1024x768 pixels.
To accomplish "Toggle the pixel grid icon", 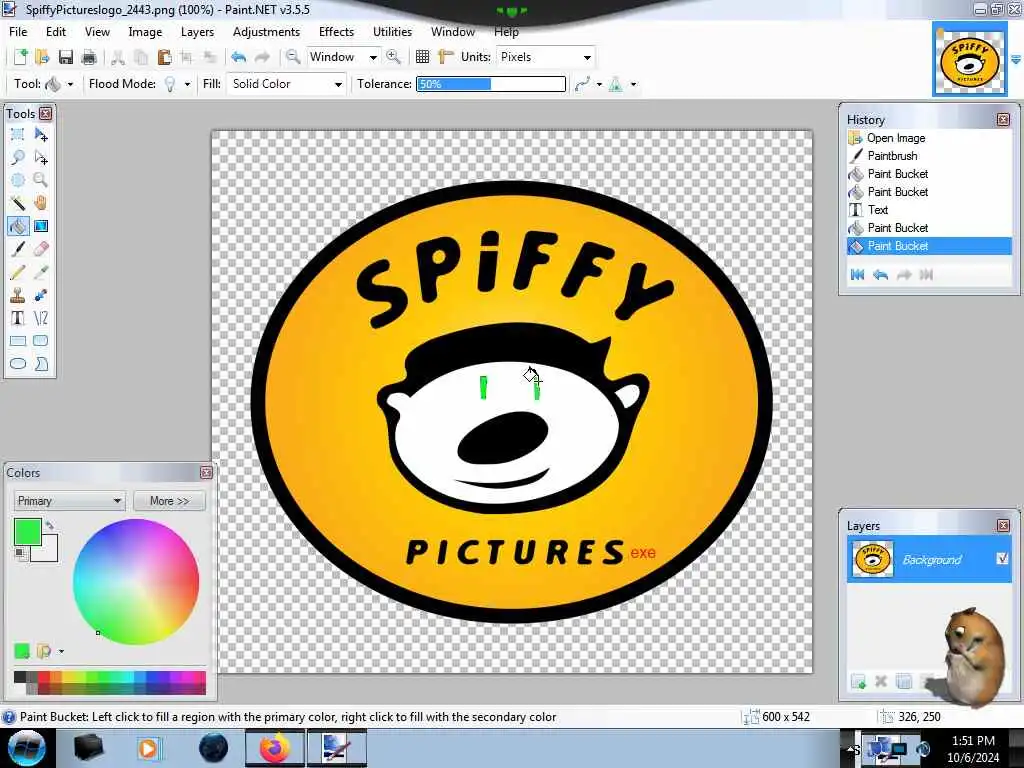I will pos(423,57).
